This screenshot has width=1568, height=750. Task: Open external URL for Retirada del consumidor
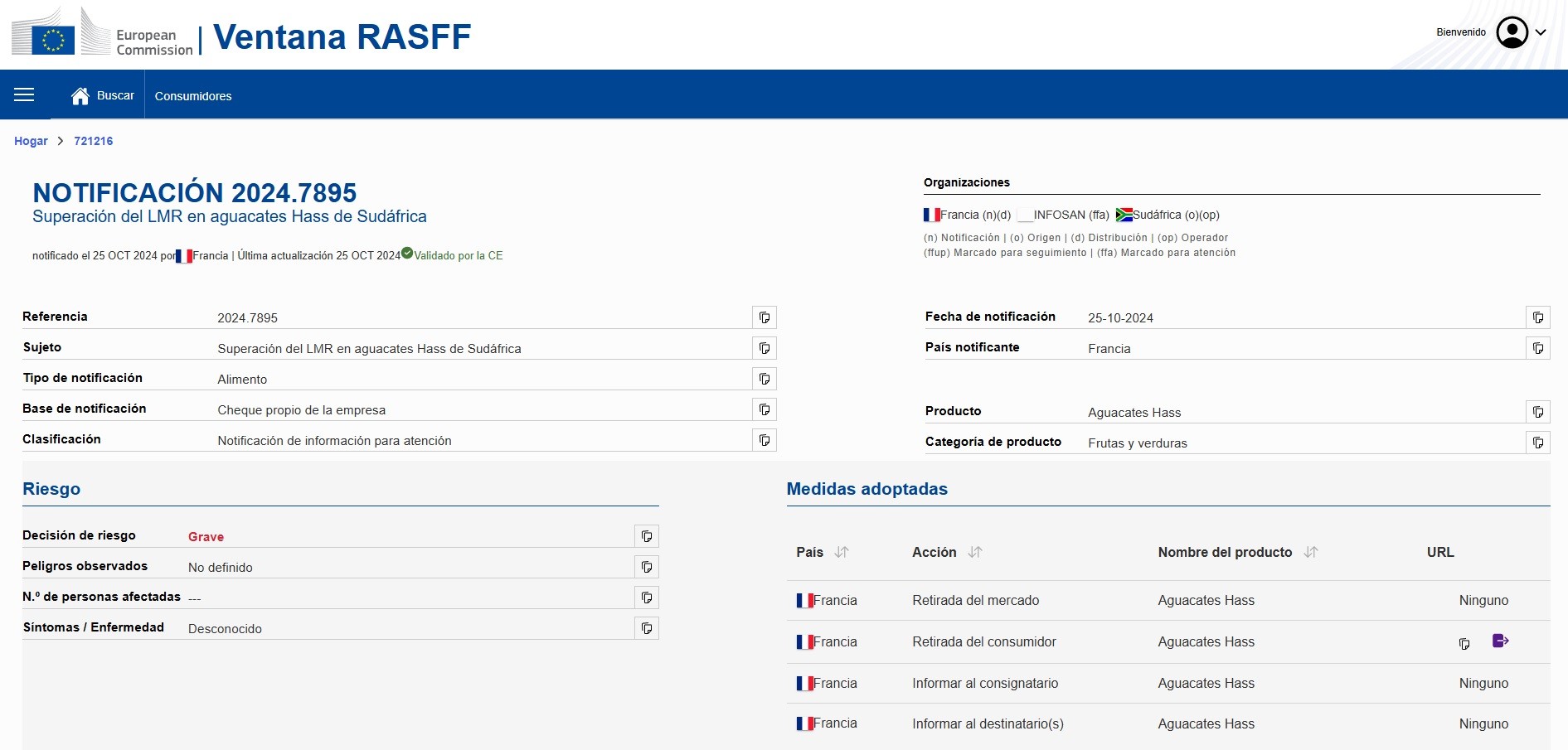click(1500, 641)
